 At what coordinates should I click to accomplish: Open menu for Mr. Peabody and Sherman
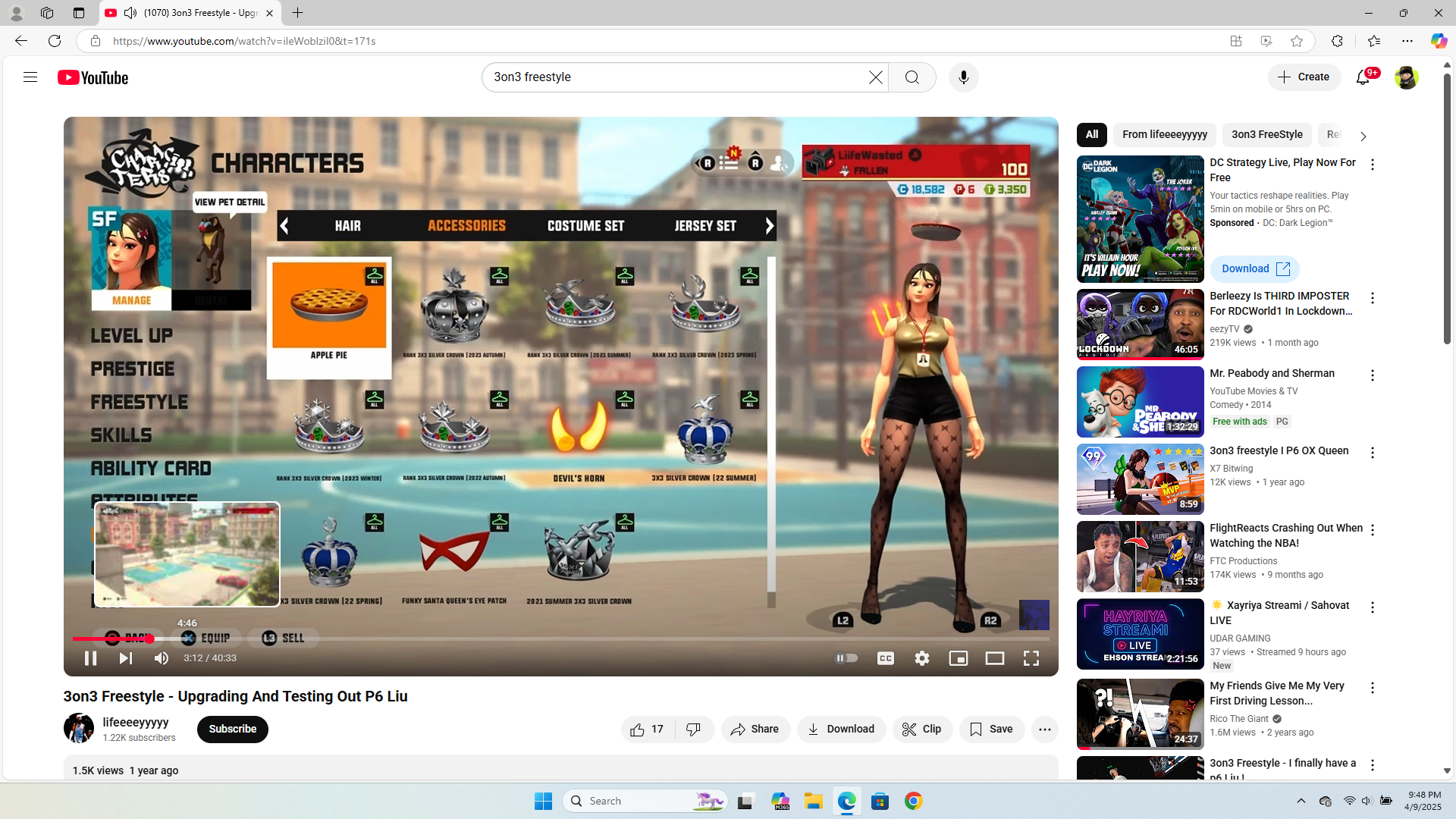coord(1372,375)
